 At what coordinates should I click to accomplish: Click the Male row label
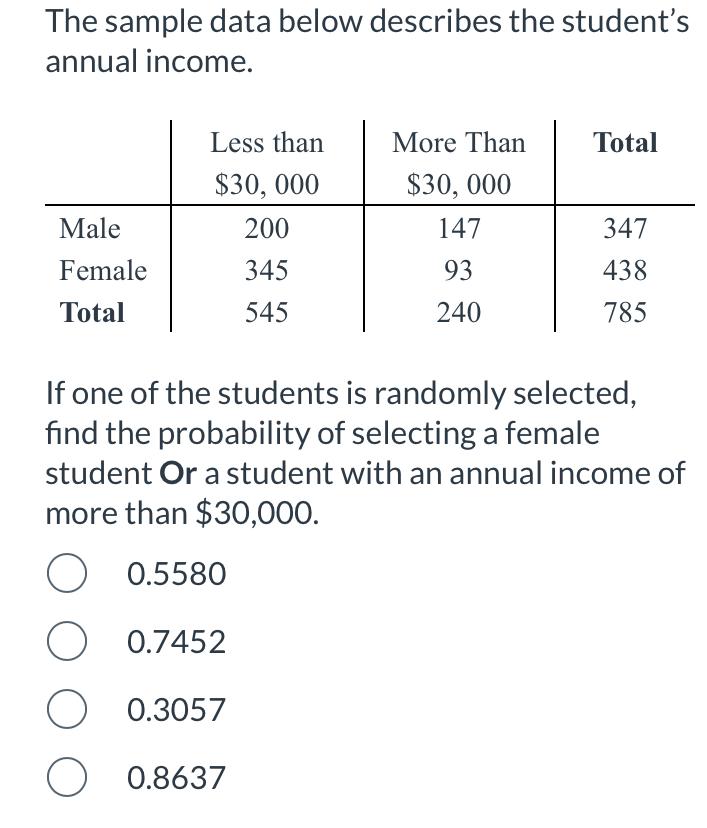pyautogui.click(x=89, y=229)
